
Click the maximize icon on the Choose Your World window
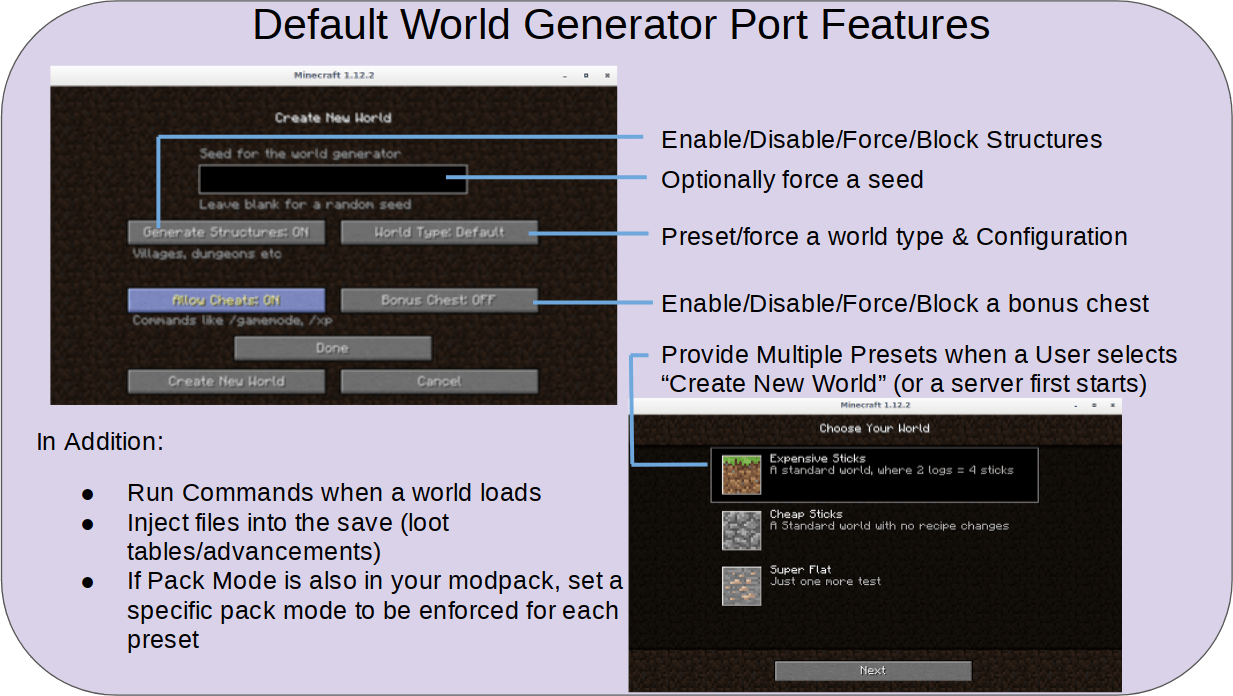[1094, 405]
